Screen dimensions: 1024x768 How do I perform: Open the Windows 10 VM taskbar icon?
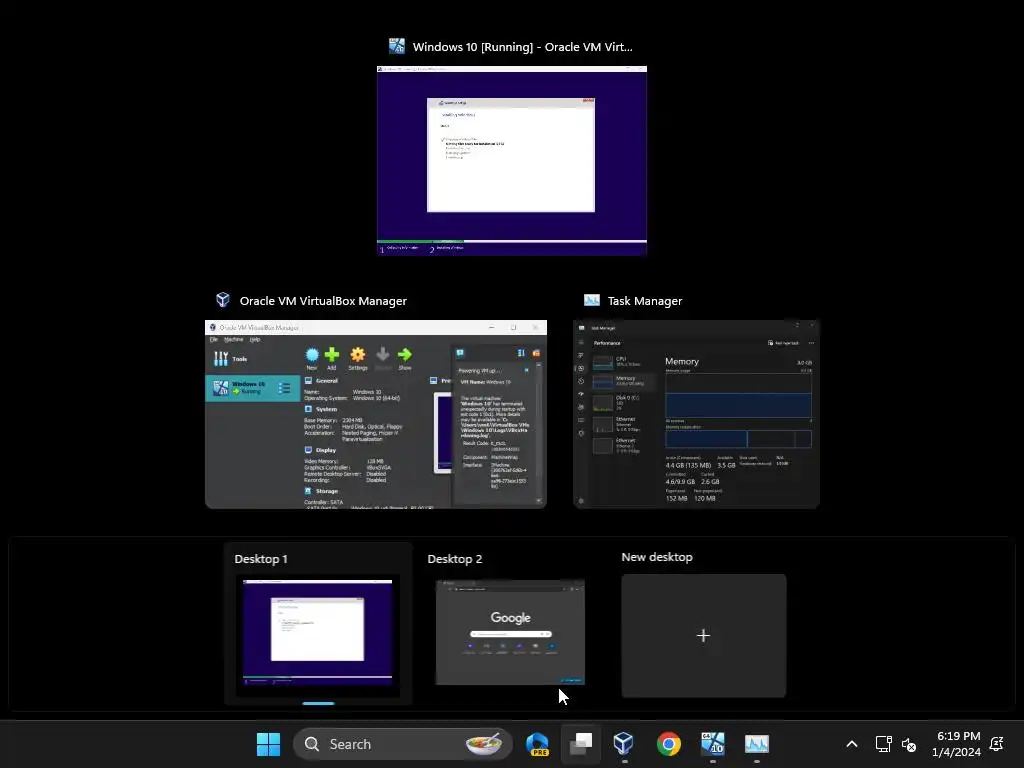712,744
